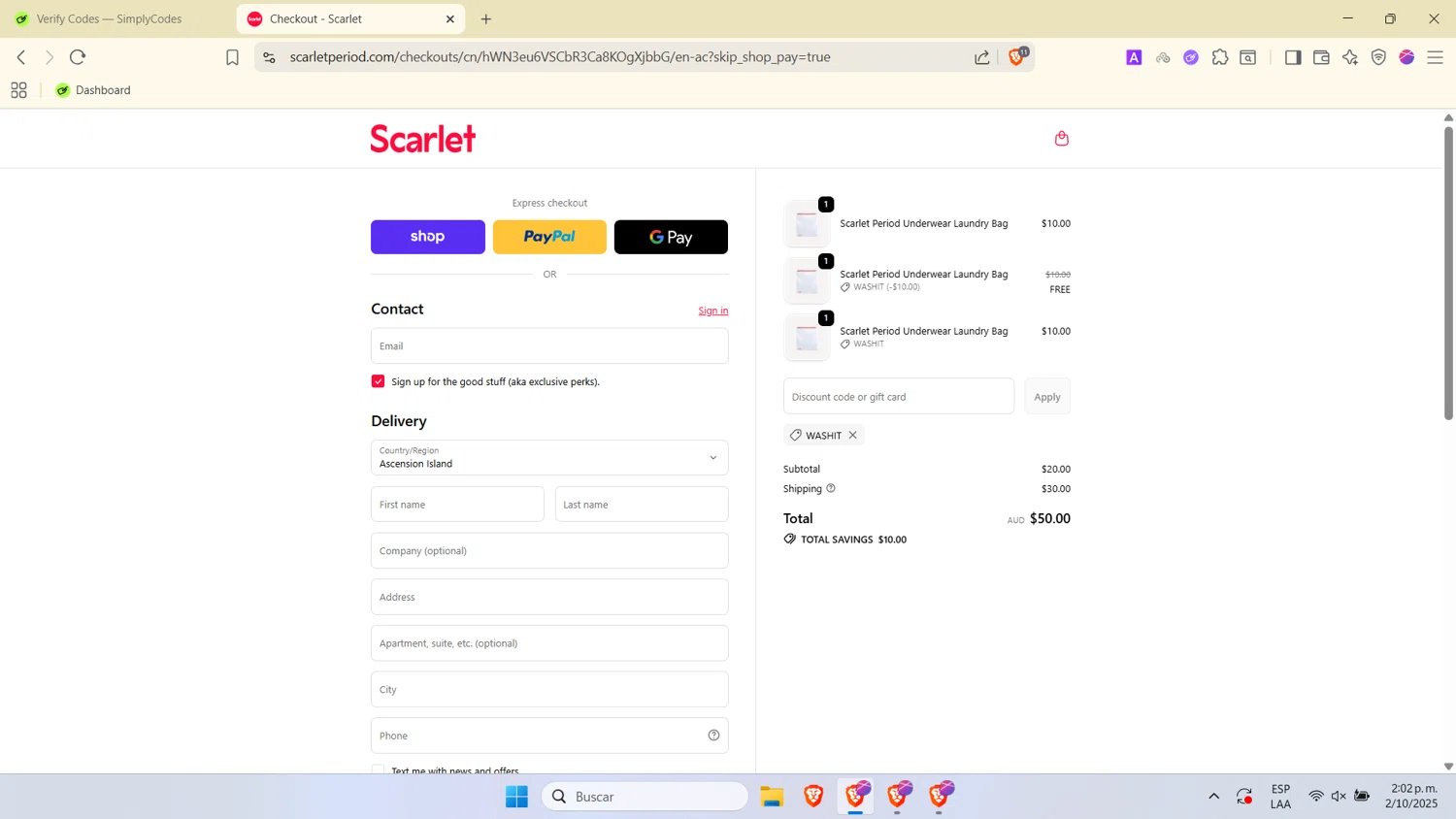The image size is (1456, 819).
Task: Click discount code or gift card field
Action: 899,397
